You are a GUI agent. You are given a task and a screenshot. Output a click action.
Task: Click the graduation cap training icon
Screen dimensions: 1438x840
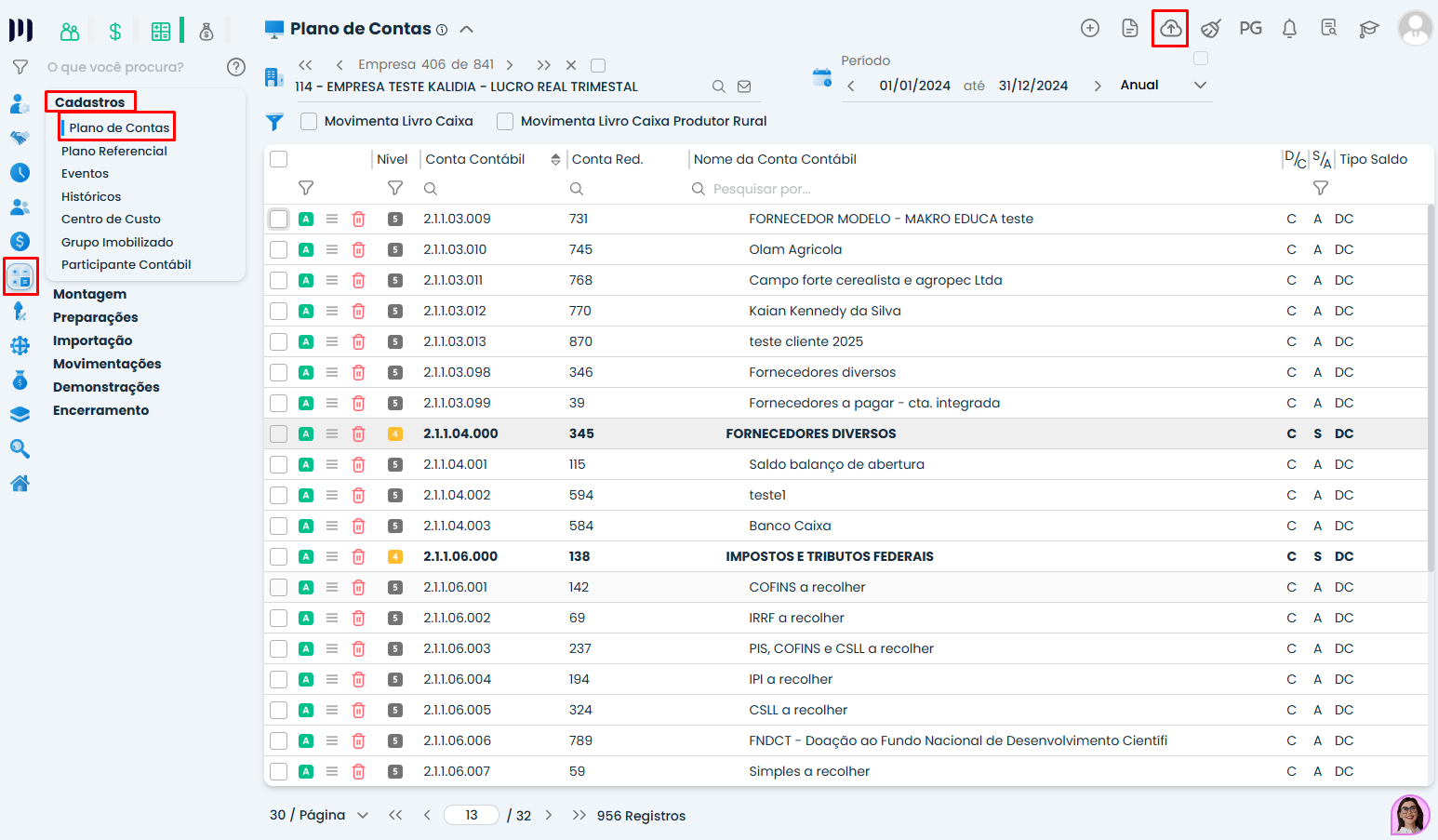pyautogui.click(x=1368, y=29)
